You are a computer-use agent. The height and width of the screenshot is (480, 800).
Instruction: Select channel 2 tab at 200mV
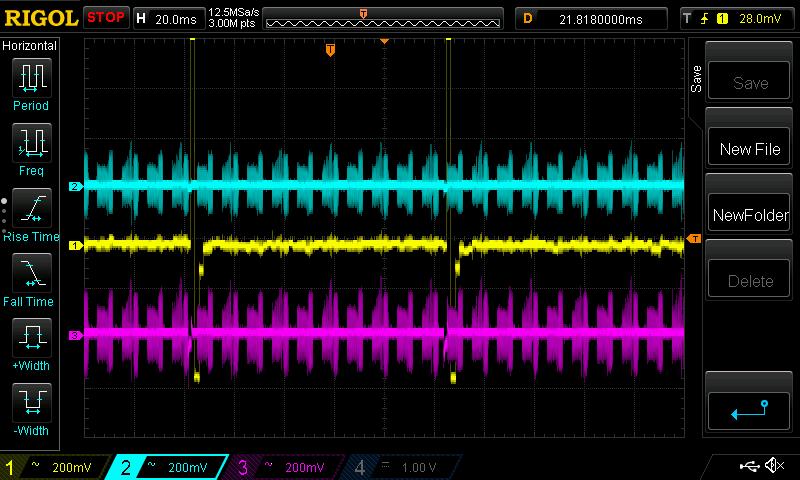tap(168, 467)
